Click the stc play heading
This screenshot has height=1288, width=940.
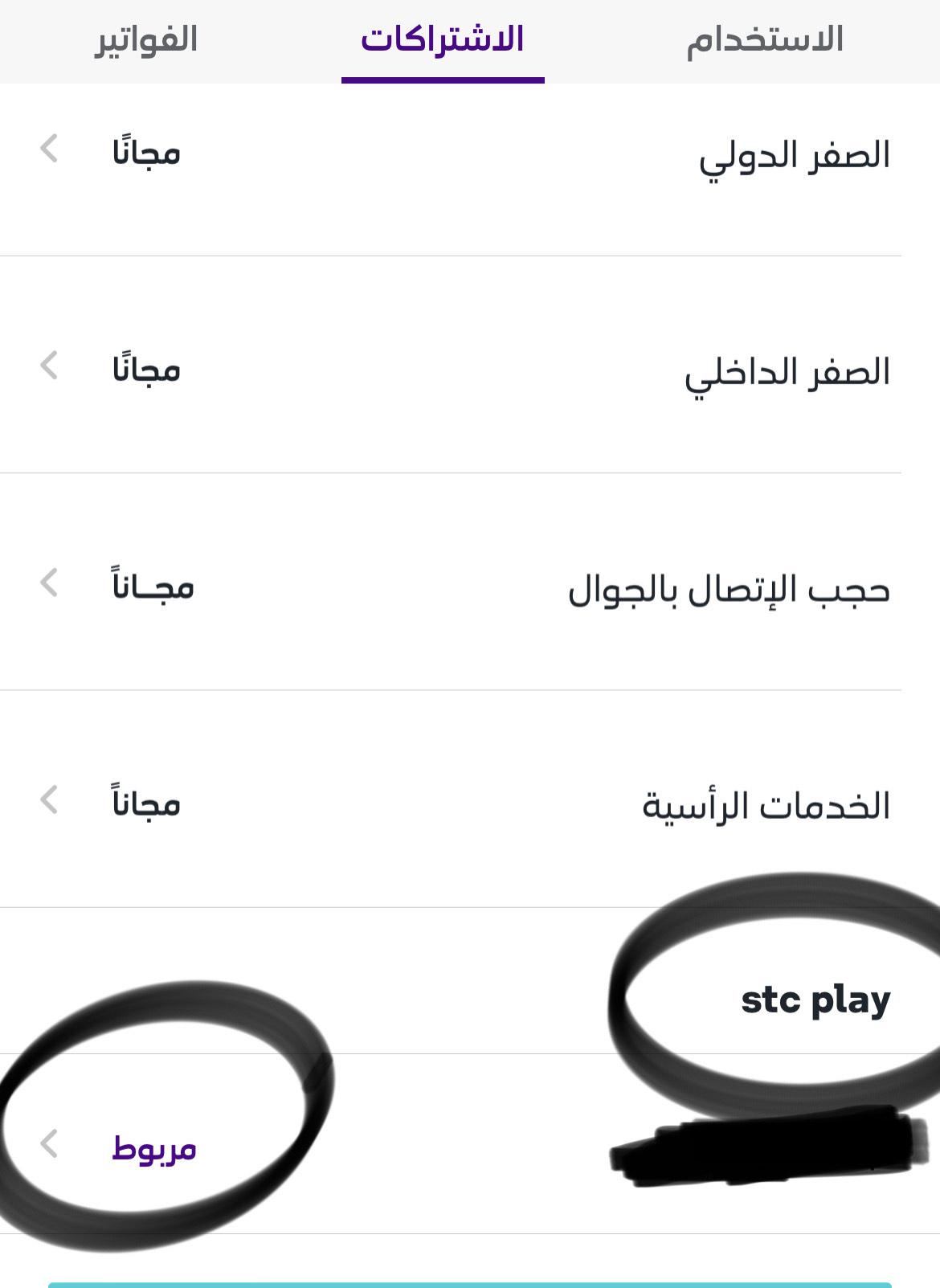(815, 1000)
